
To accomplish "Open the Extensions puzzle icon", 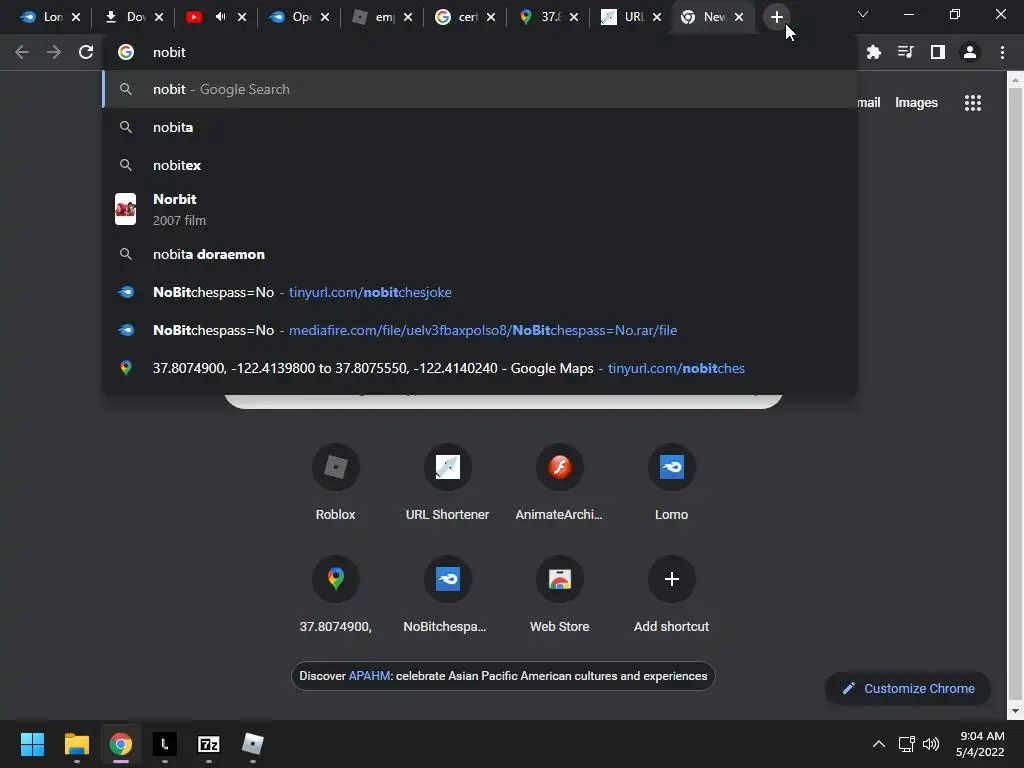I will coord(873,52).
